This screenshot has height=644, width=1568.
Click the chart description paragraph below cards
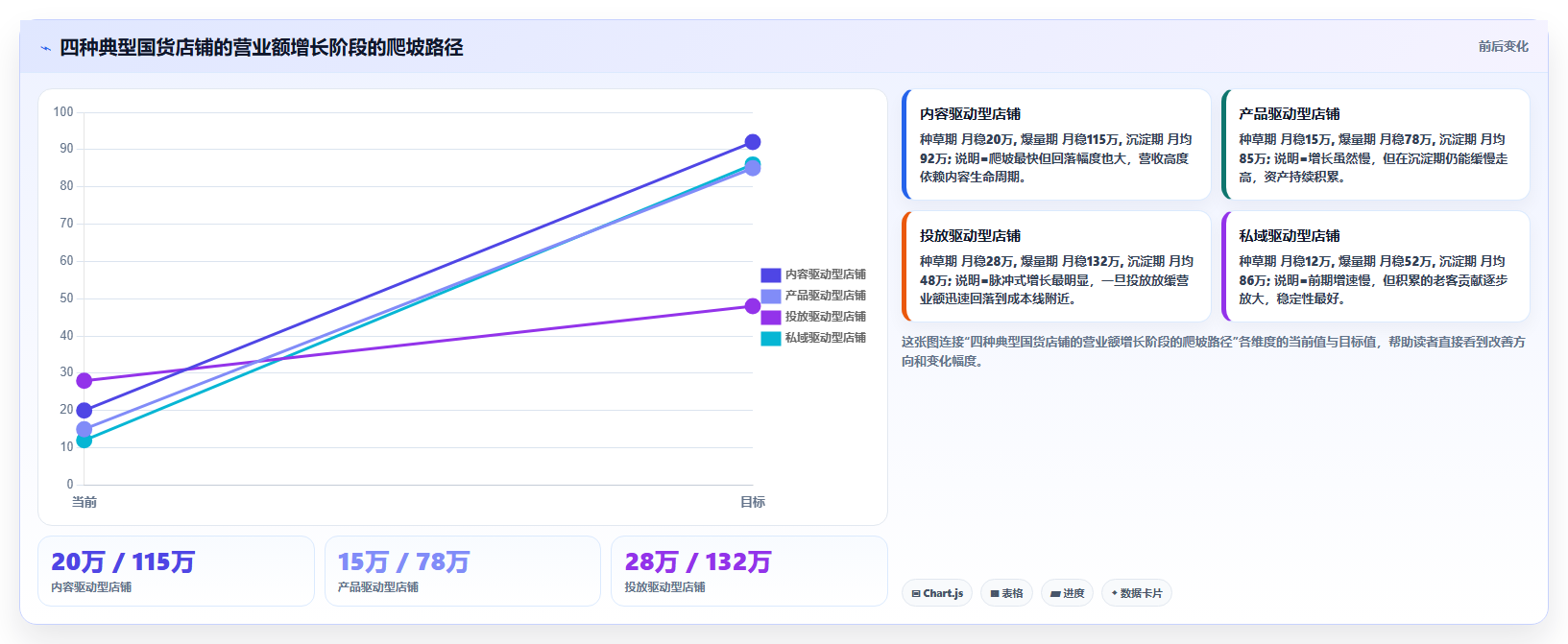[1214, 351]
